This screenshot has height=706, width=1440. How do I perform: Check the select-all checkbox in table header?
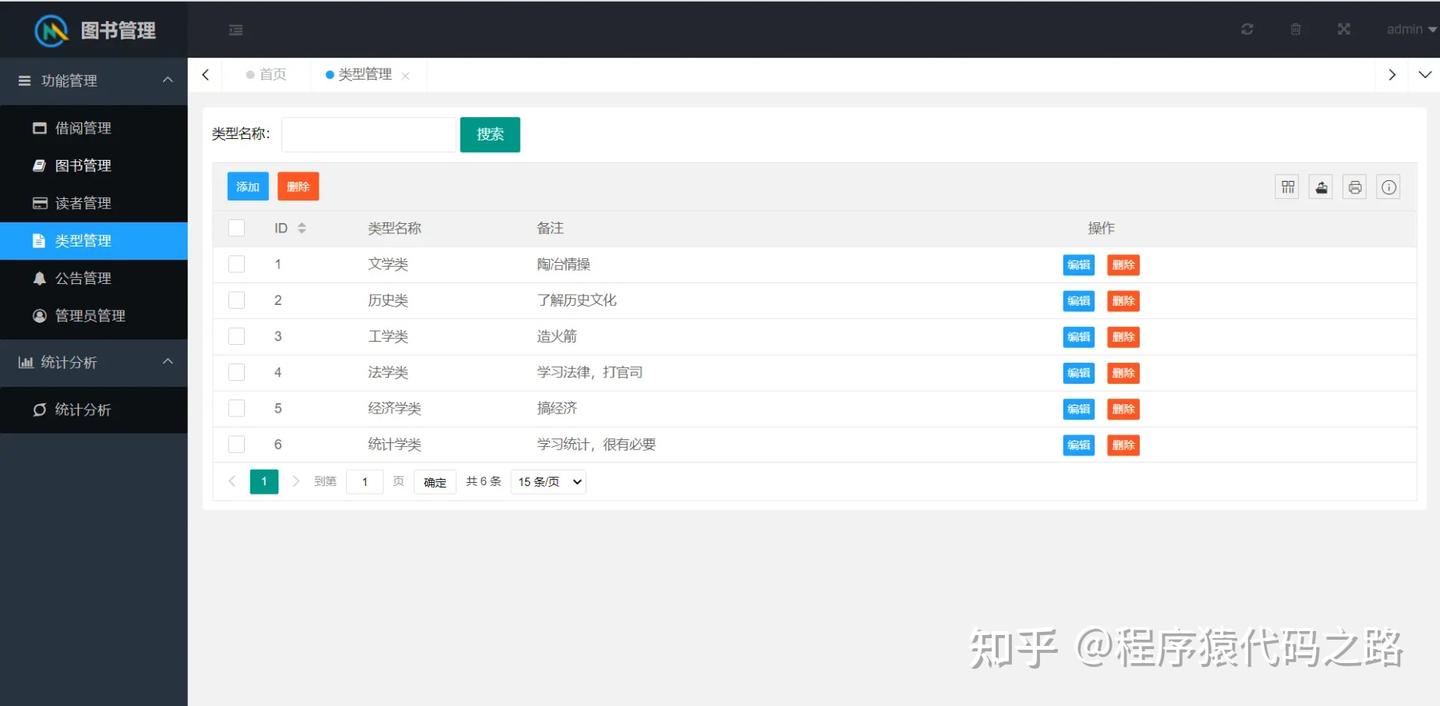click(236, 228)
